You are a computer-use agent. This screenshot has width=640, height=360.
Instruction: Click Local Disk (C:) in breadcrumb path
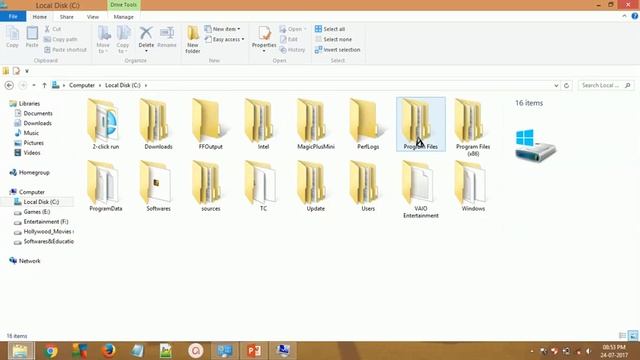pos(122,85)
